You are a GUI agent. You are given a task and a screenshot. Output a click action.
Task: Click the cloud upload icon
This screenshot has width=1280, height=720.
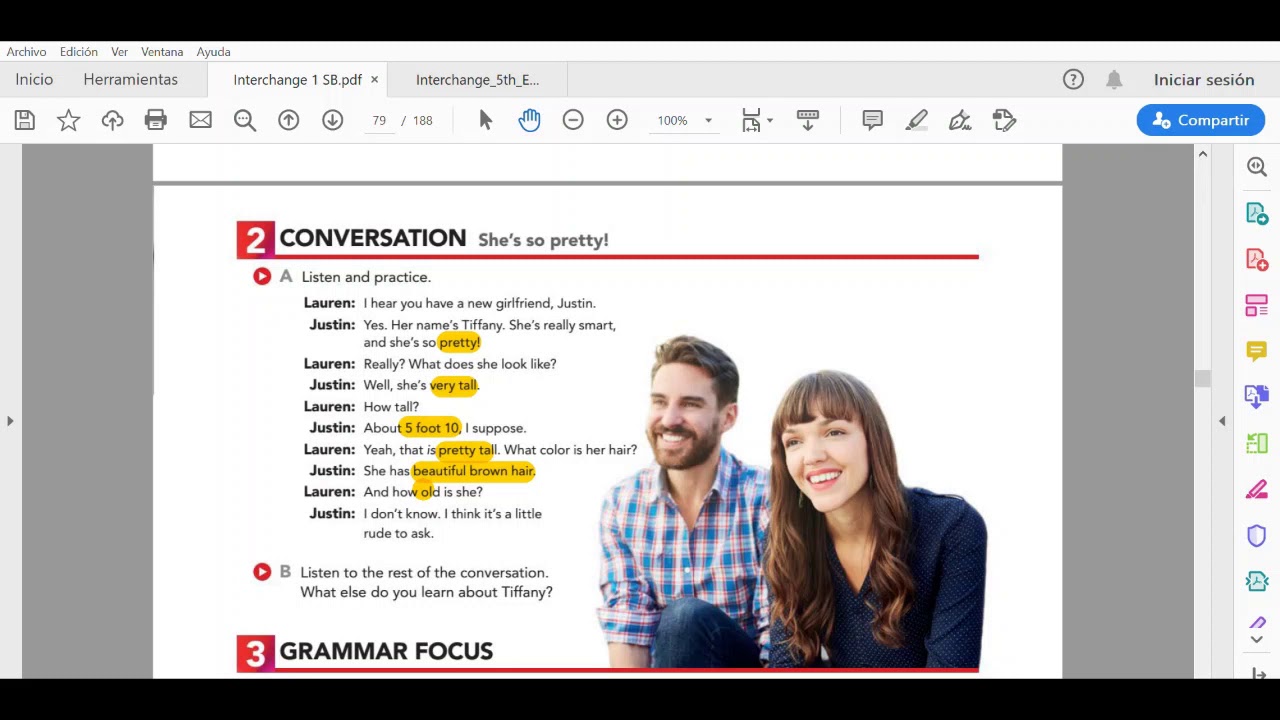coord(112,120)
